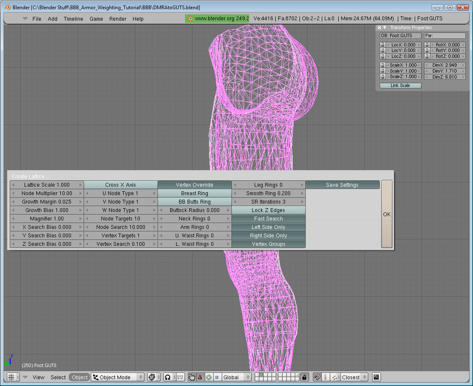Open the Global orientation dropdown
This screenshot has width=473, height=386.
(x=236, y=377)
